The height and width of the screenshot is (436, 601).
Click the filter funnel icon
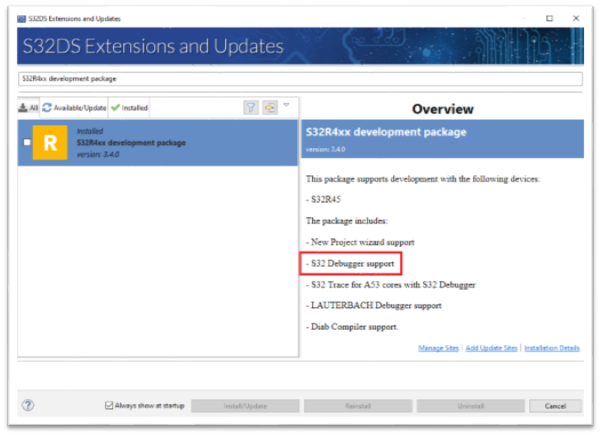251,108
